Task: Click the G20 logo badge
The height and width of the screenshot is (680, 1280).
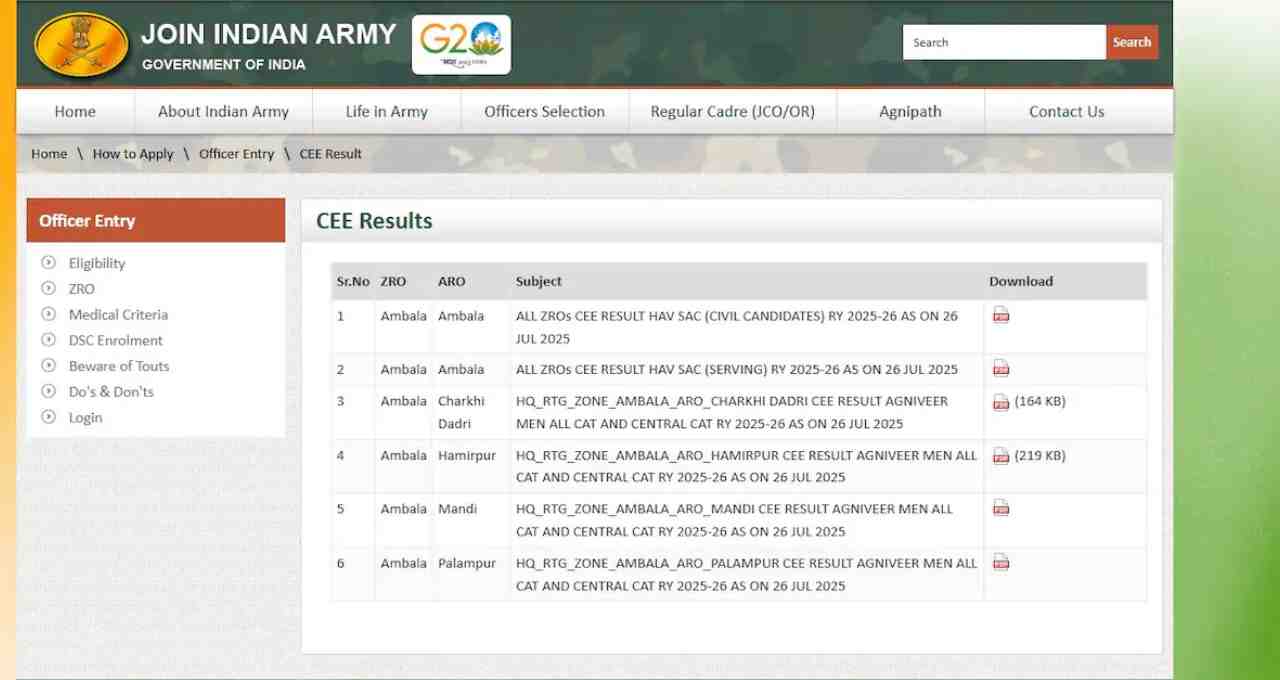Action: (461, 45)
